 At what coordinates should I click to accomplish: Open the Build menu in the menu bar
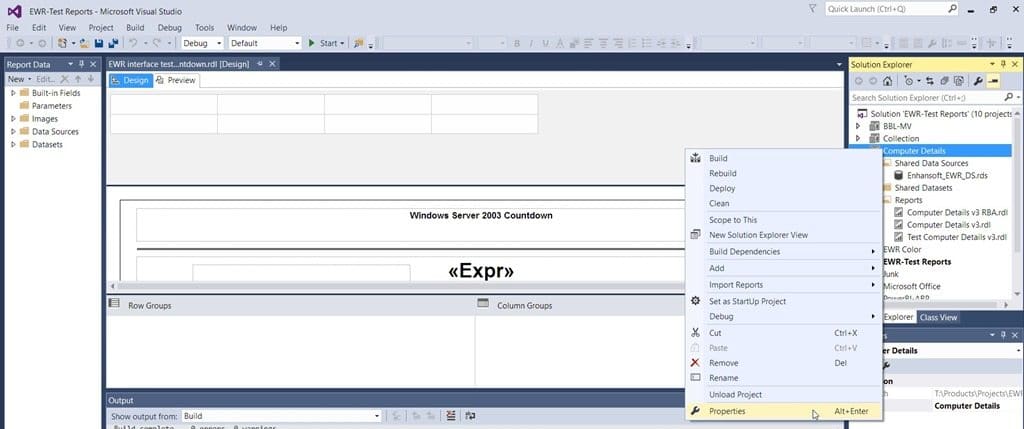[x=135, y=27]
